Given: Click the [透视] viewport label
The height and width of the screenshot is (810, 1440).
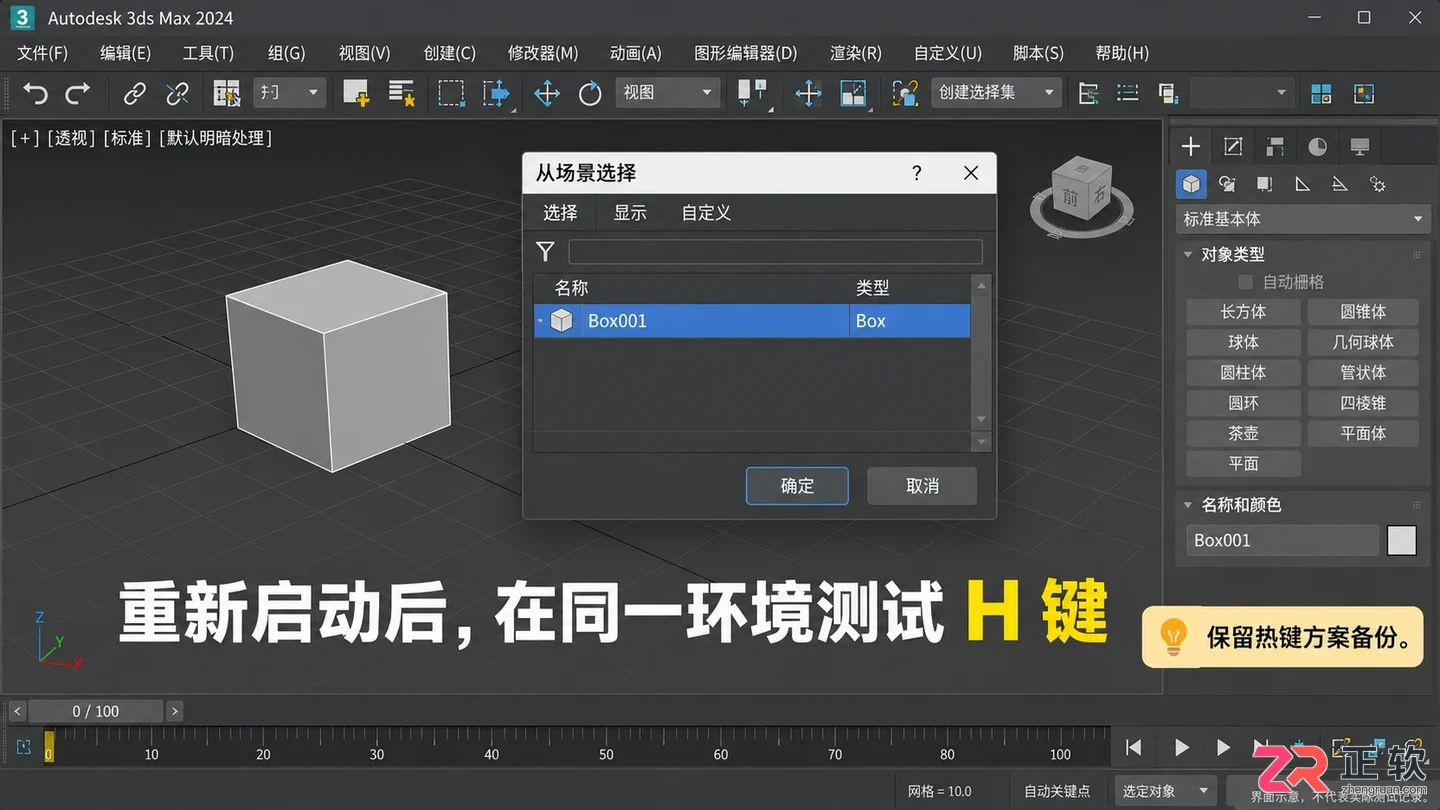Looking at the screenshot, I should coord(71,138).
